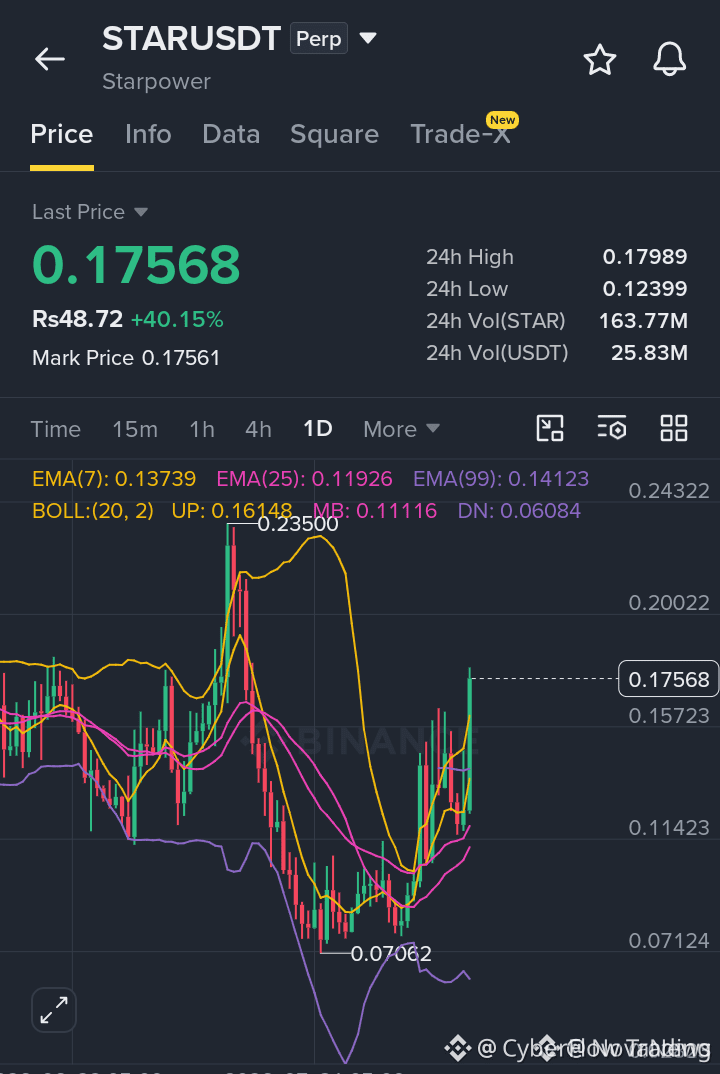Select the 15m chart interval
720x1074 pixels.
click(135, 429)
